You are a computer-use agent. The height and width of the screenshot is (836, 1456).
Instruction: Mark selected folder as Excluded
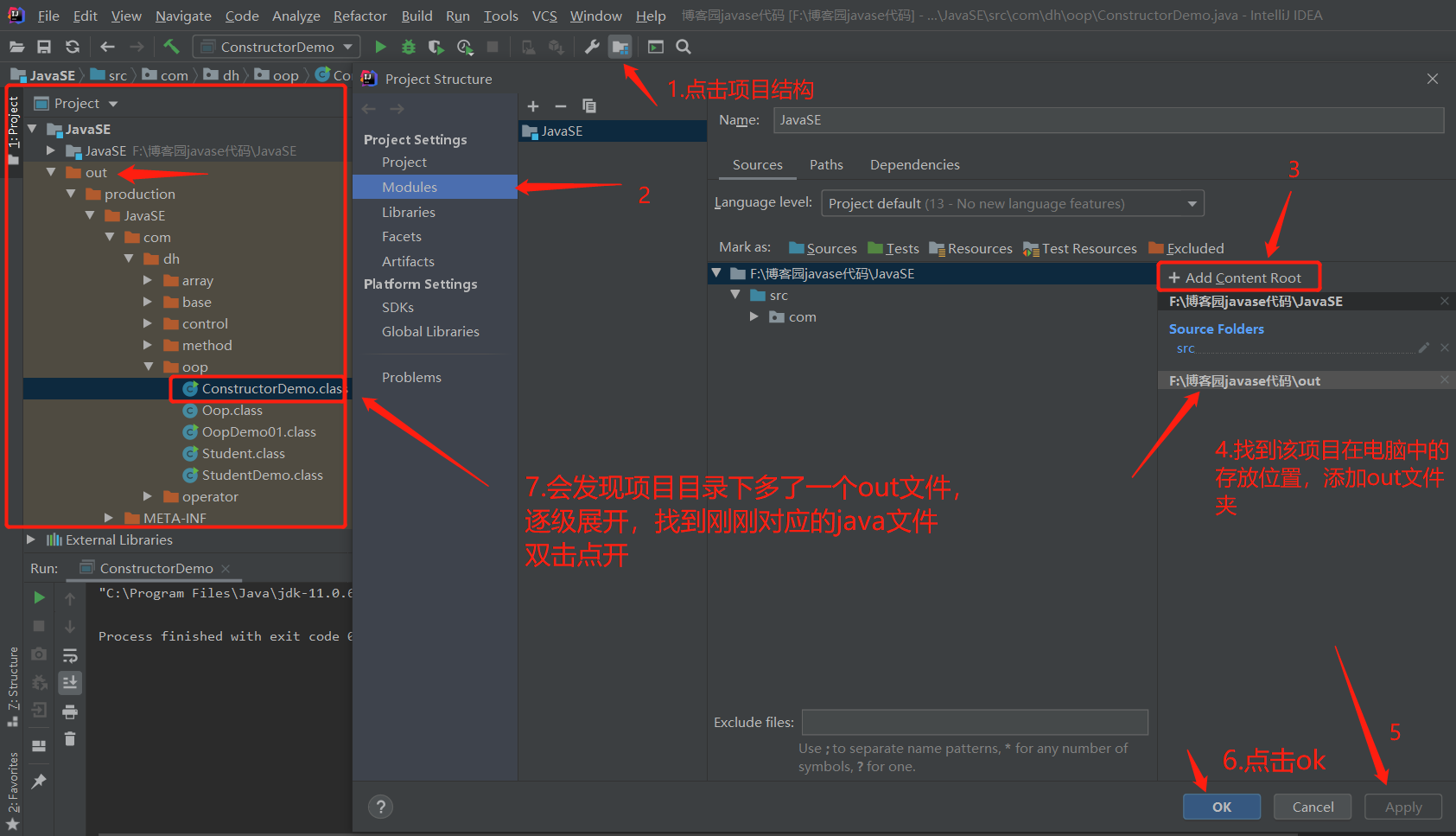coord(1186,248)
